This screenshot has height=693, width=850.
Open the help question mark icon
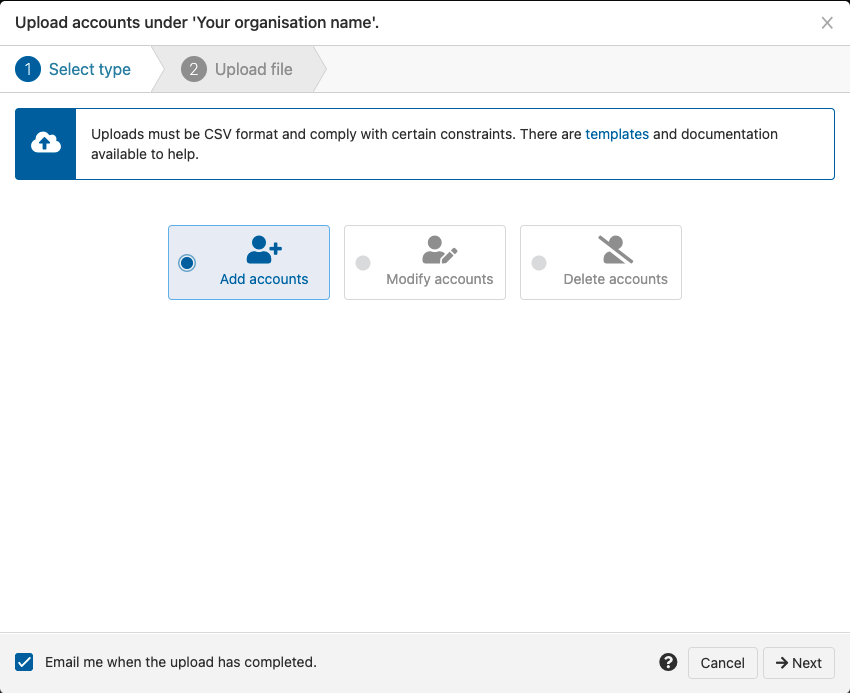pos(667,662)
